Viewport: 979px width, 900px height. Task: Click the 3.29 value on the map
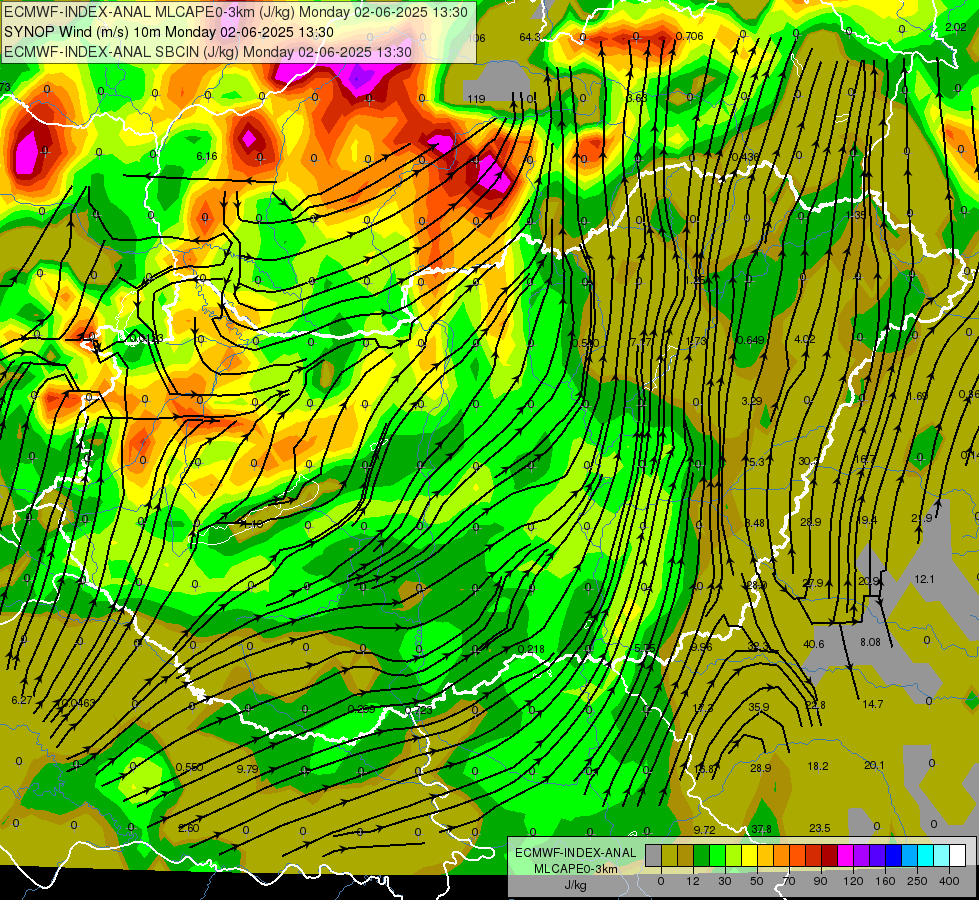752,400
